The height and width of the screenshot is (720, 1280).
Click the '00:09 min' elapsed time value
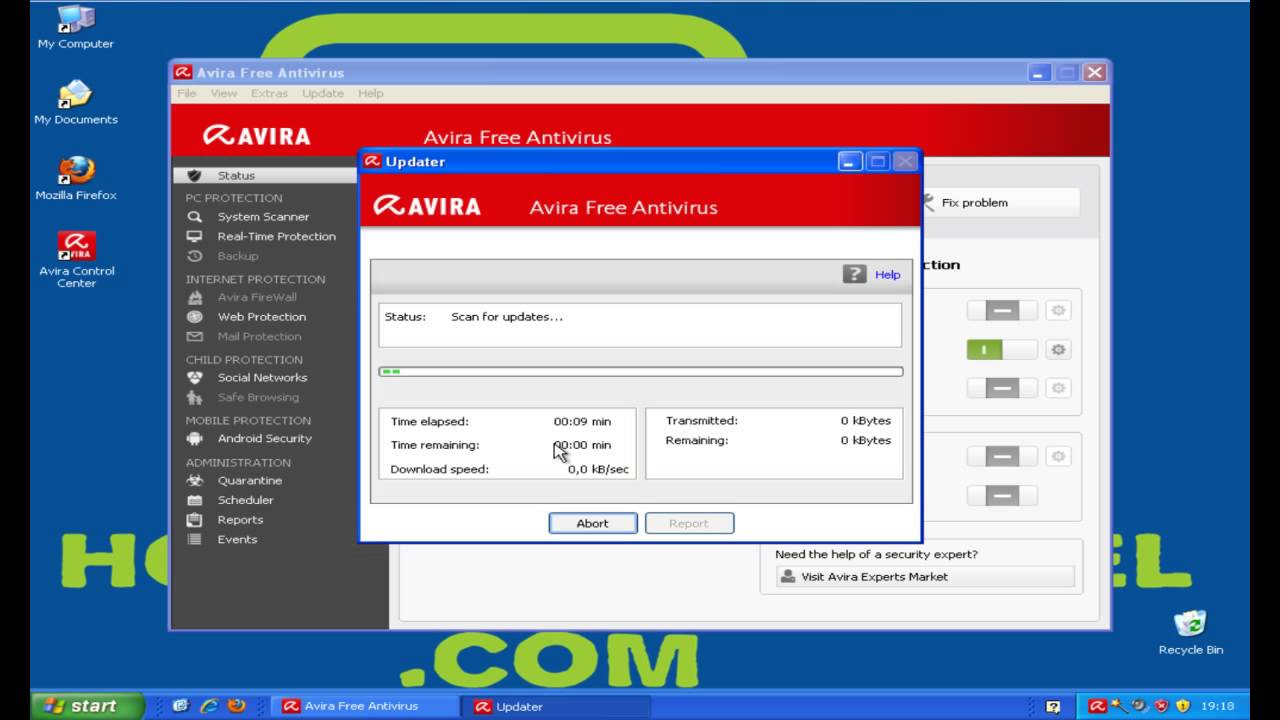tap(582, 421)
